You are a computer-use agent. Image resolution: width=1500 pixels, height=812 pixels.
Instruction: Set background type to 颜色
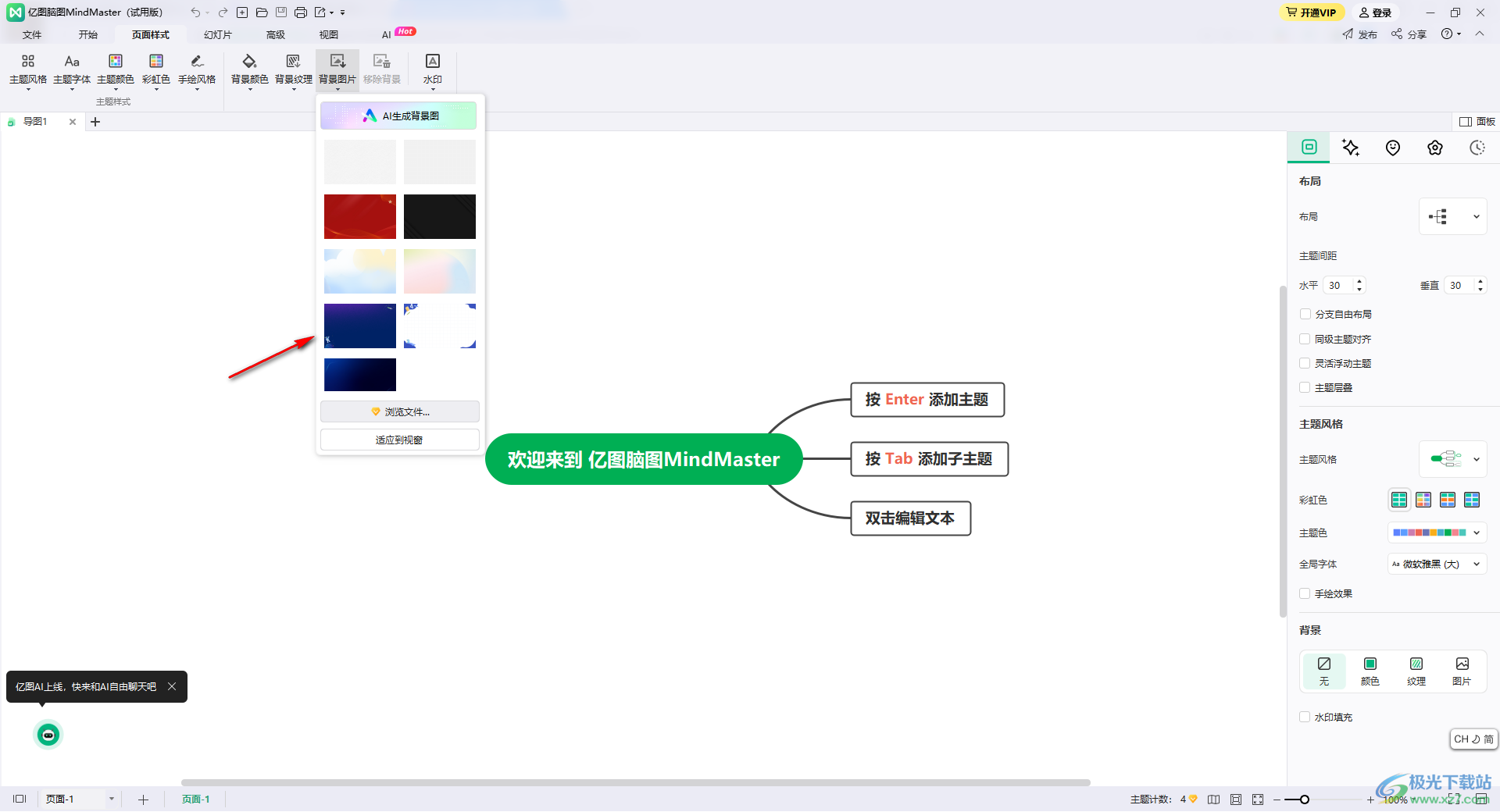point(1370,671)
